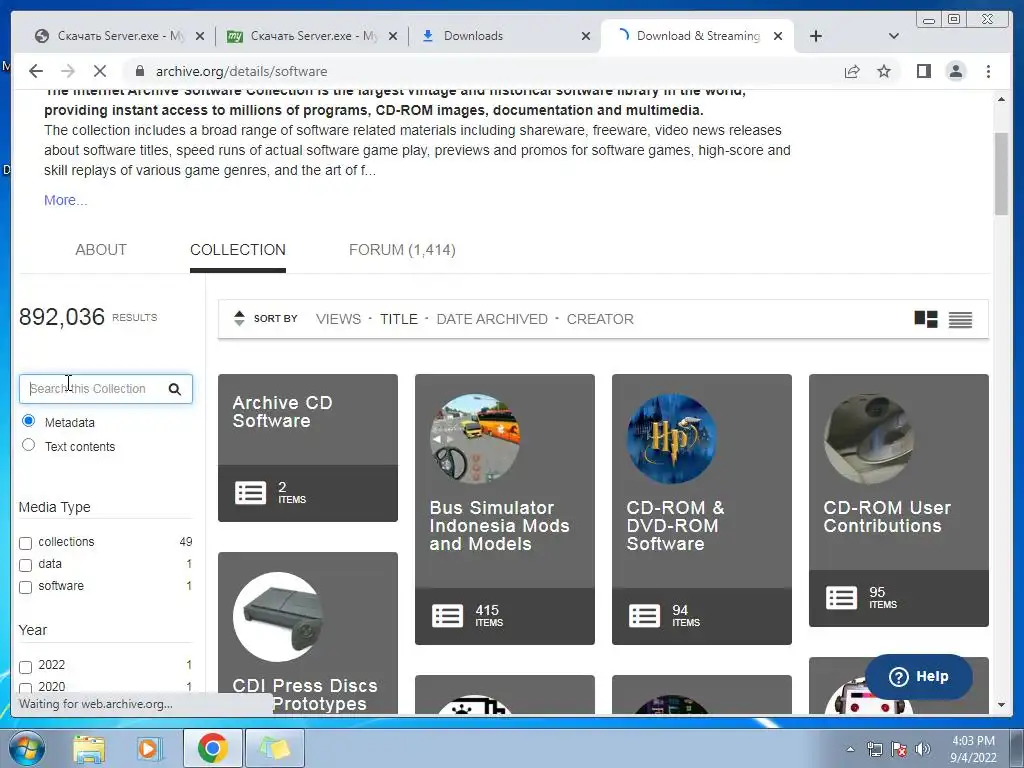1024x768 pixels.
Task: Click the volume speaker tray icon
Action: pos(923,749)
